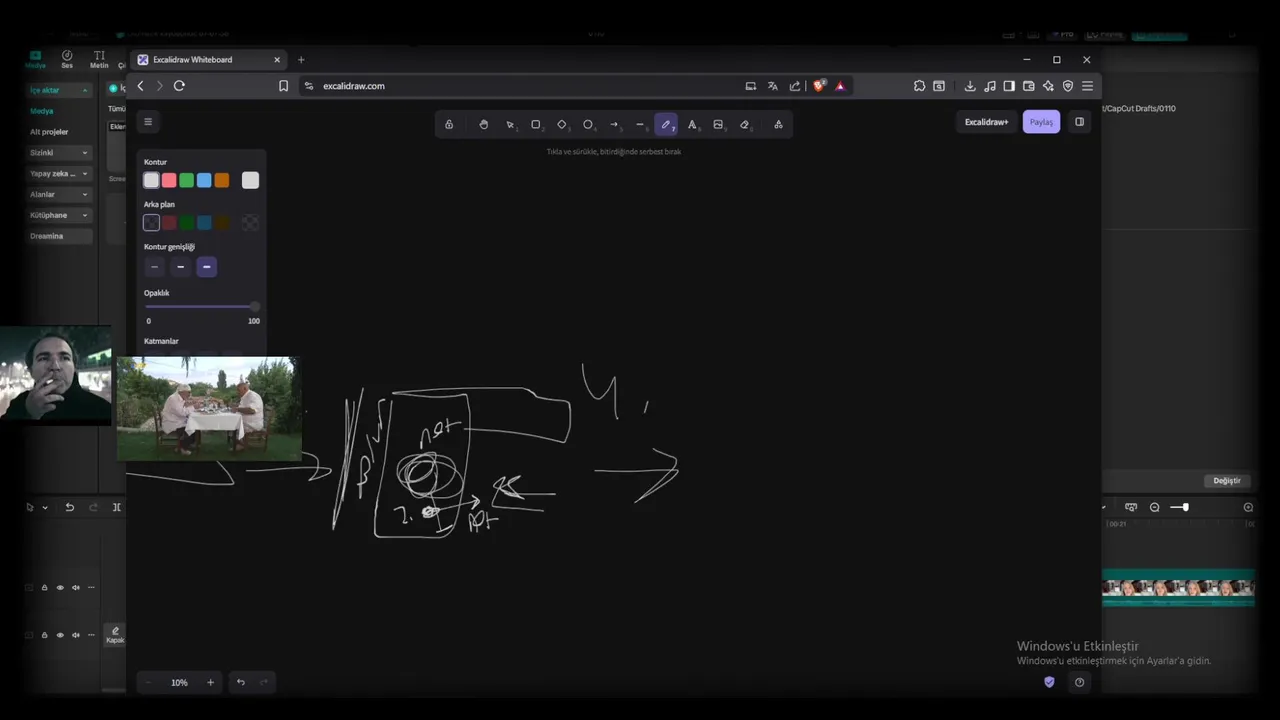Image resolution: width=1280 pixels, height=720 pixels.
Task: Open the Brave Rewards triangle icon
Action: pyautogui.click(x=840, y=86)
